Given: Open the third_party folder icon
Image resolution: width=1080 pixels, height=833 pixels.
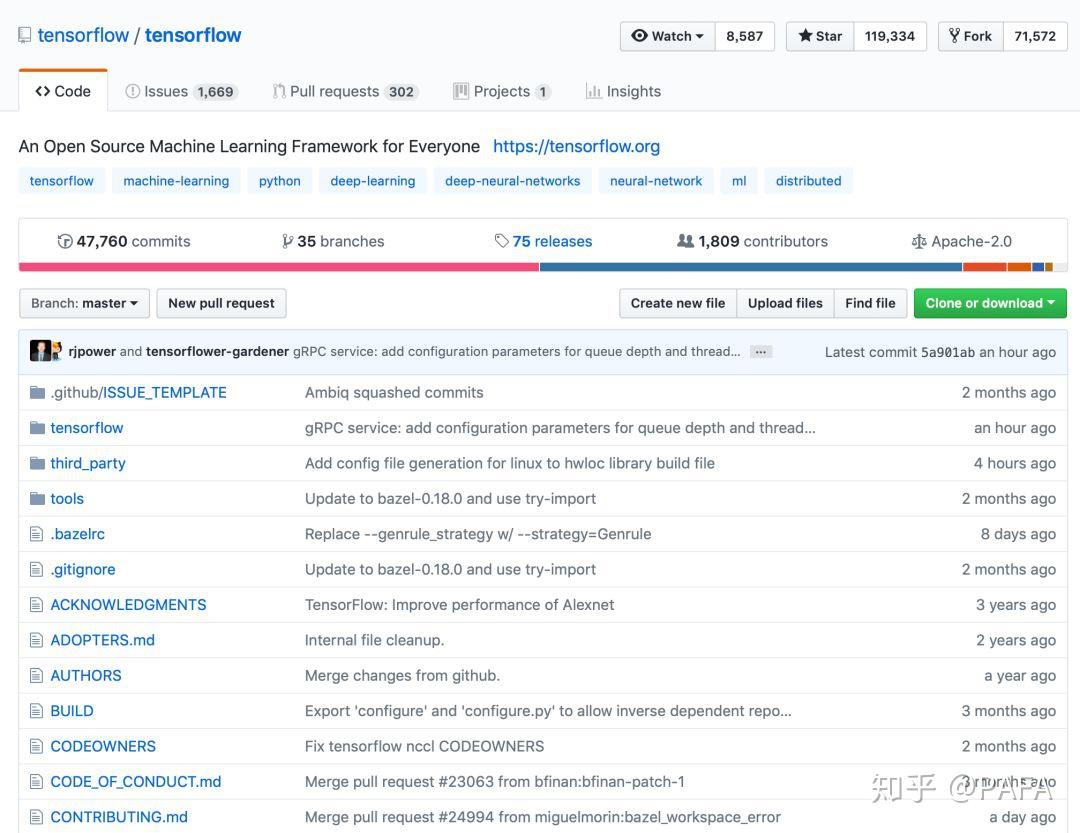Looking at the screenshot, I should [36, 463].
